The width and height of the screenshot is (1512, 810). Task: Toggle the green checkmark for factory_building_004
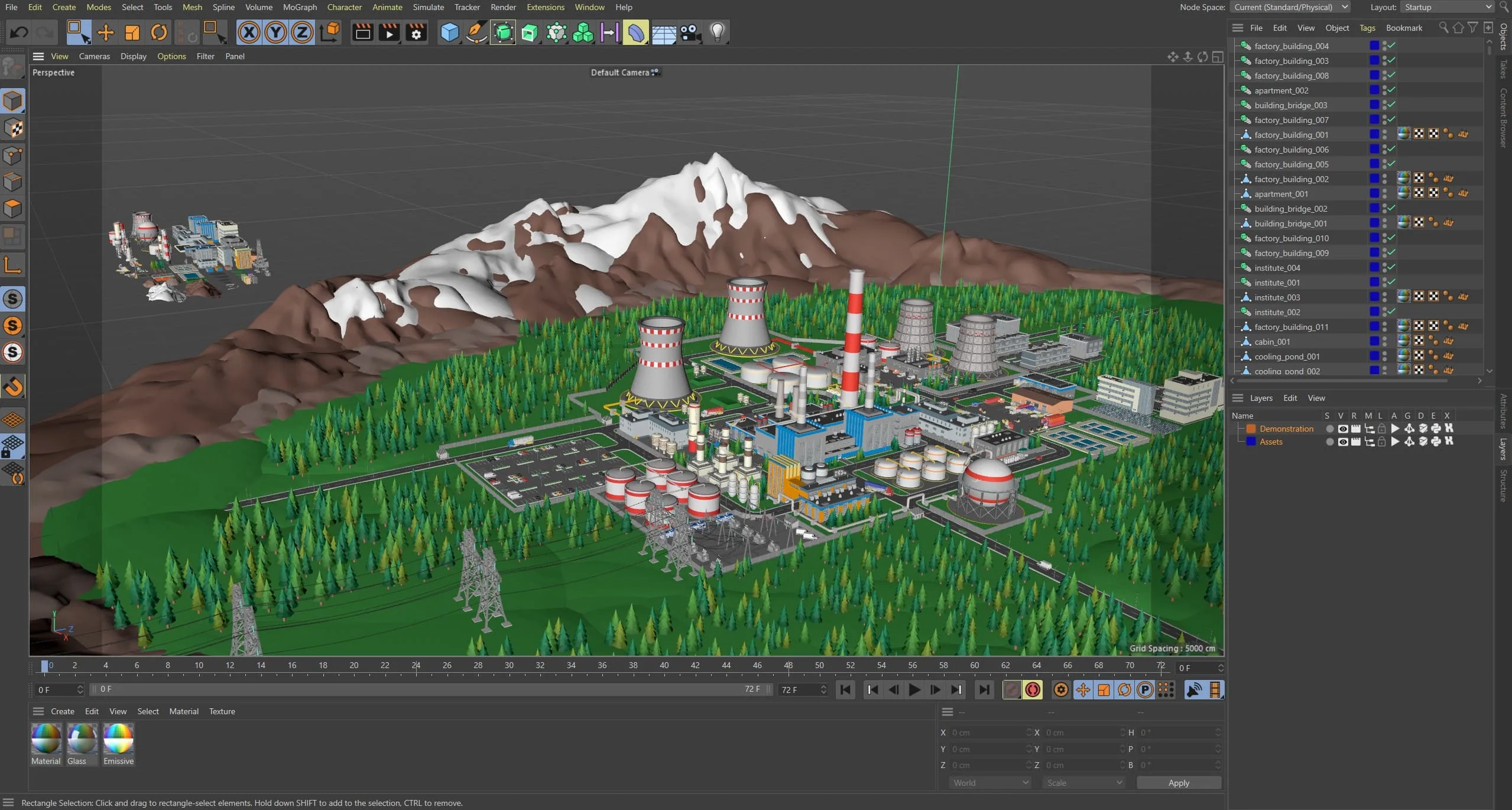point(1392,46)
